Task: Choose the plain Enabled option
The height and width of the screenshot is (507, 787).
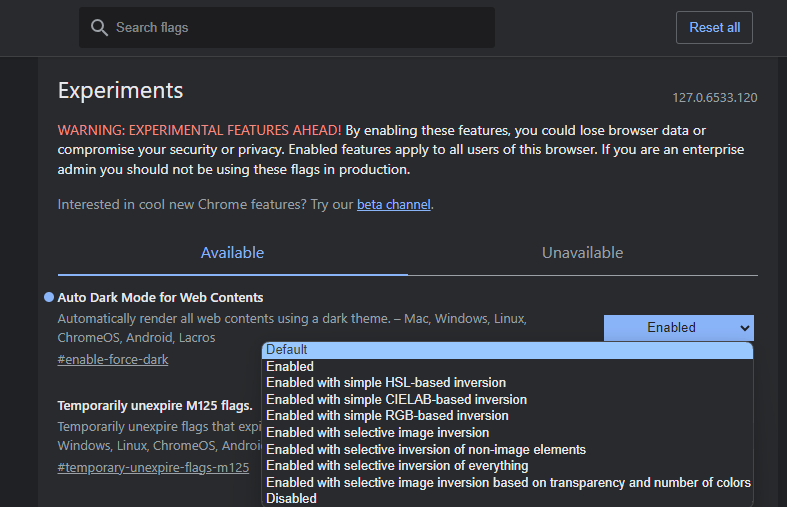Action: (x=290, y=367)
